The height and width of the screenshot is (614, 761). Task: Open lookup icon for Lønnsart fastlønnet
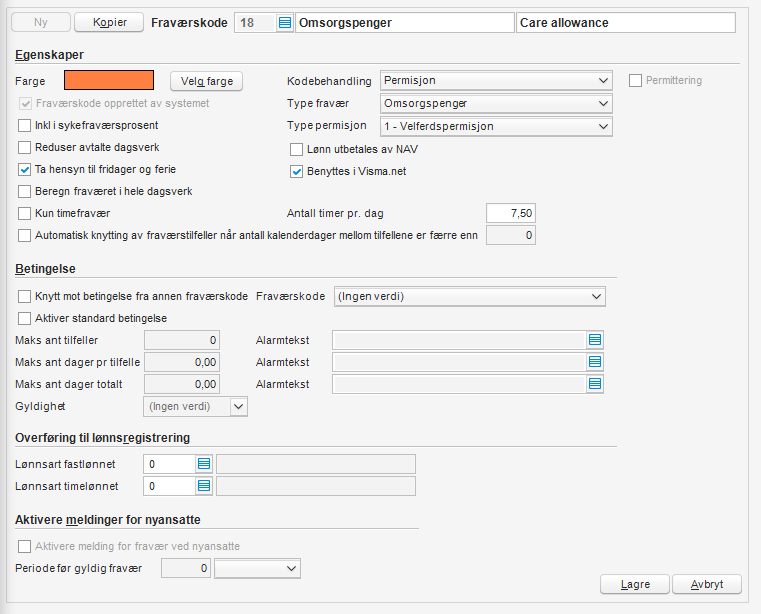click(204, 464)
